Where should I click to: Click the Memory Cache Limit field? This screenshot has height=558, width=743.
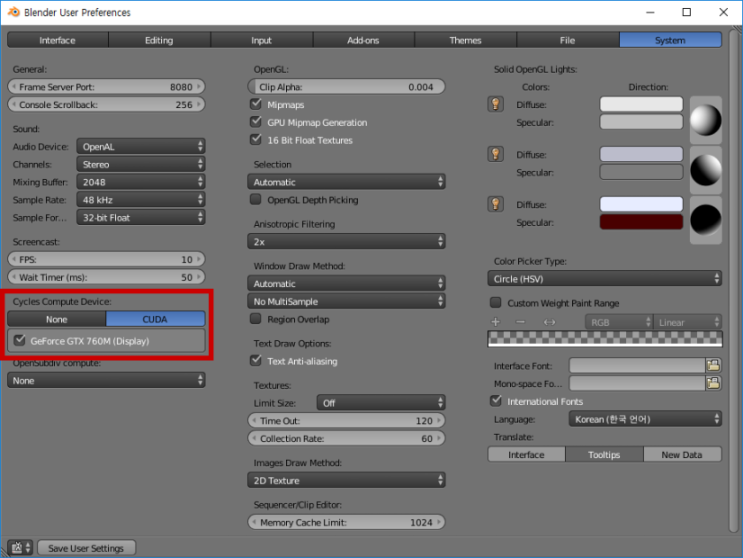pos(346,522)
